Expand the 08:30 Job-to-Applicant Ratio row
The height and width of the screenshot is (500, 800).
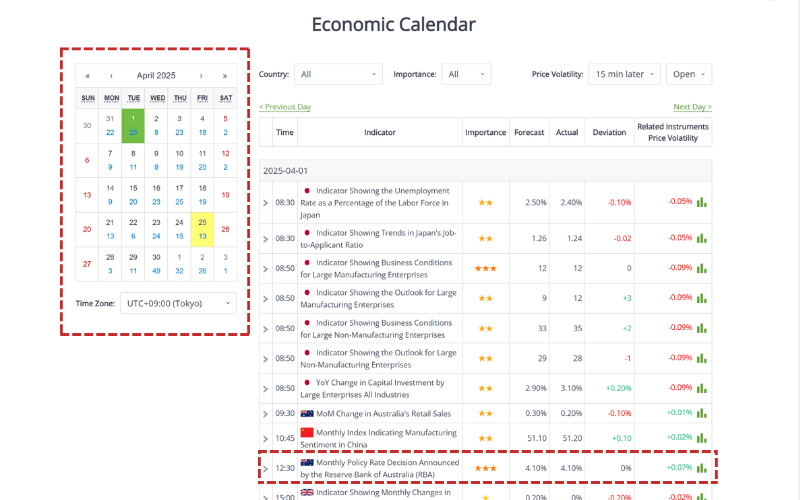(x=265, y=239)
